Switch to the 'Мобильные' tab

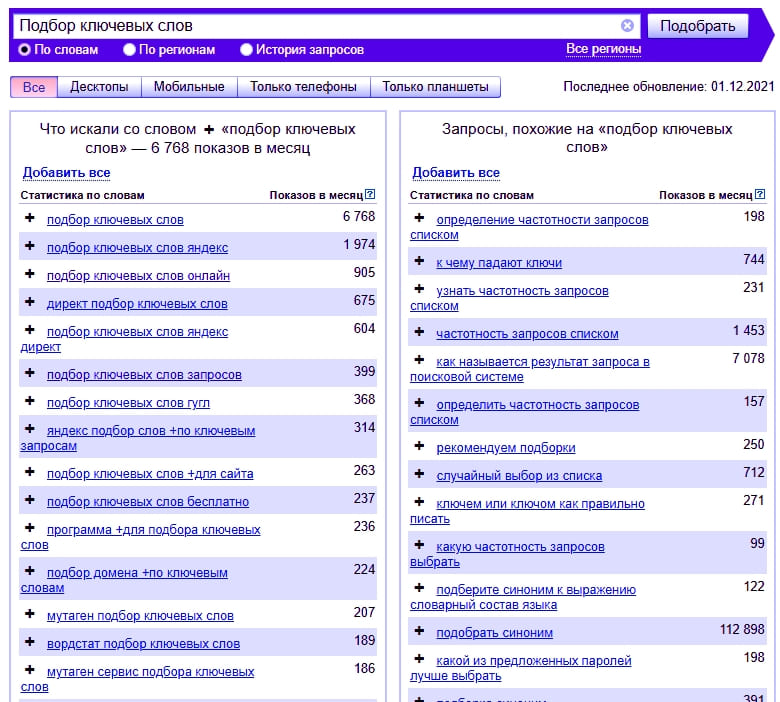189,87
